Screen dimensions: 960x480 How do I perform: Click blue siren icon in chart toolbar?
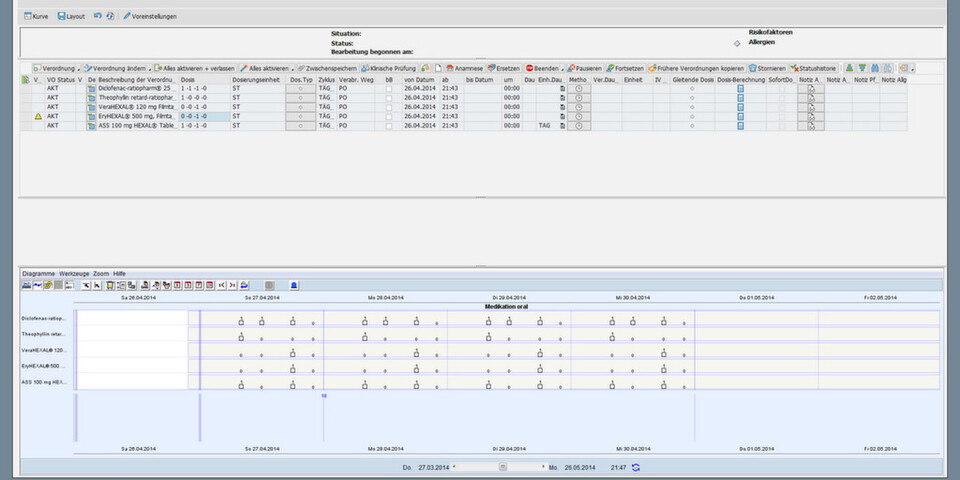294,285
